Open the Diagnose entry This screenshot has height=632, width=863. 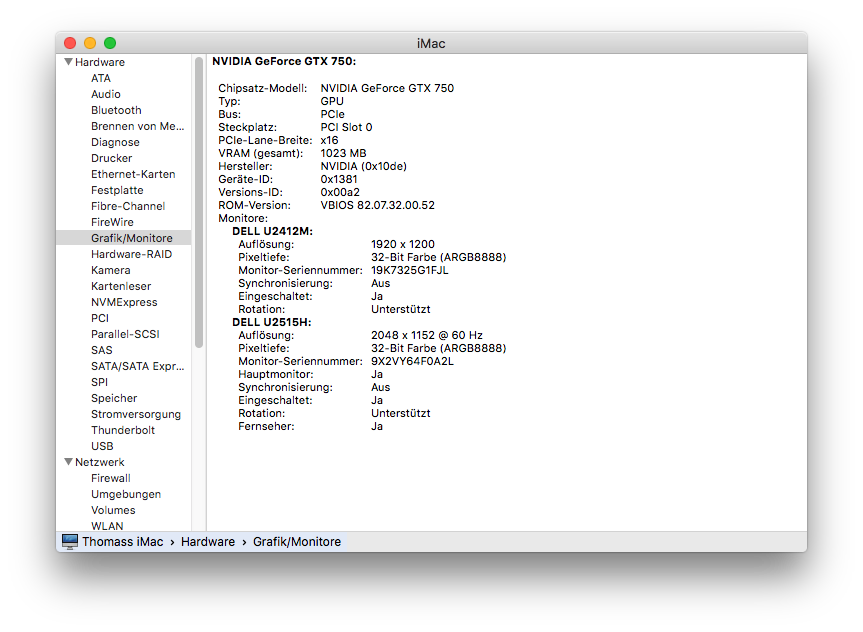115,142
